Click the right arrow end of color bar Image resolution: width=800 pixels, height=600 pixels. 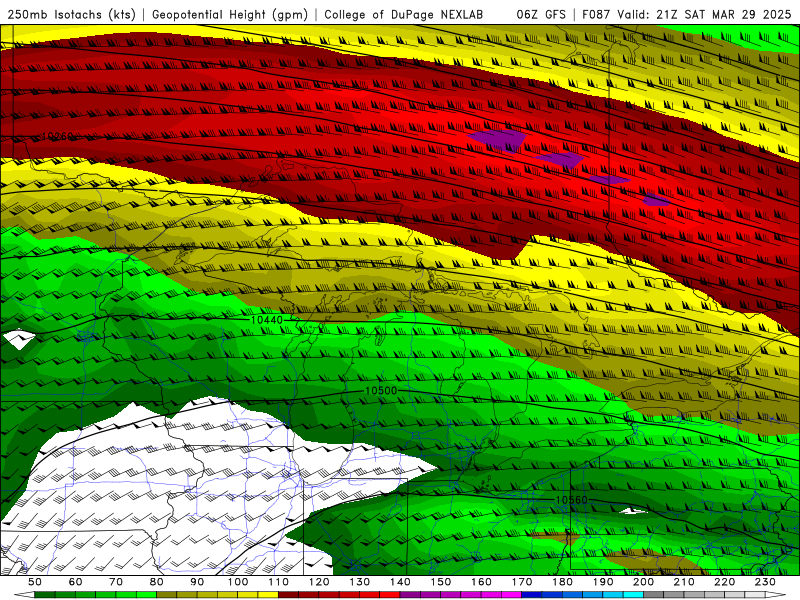[x=776, y=595]
